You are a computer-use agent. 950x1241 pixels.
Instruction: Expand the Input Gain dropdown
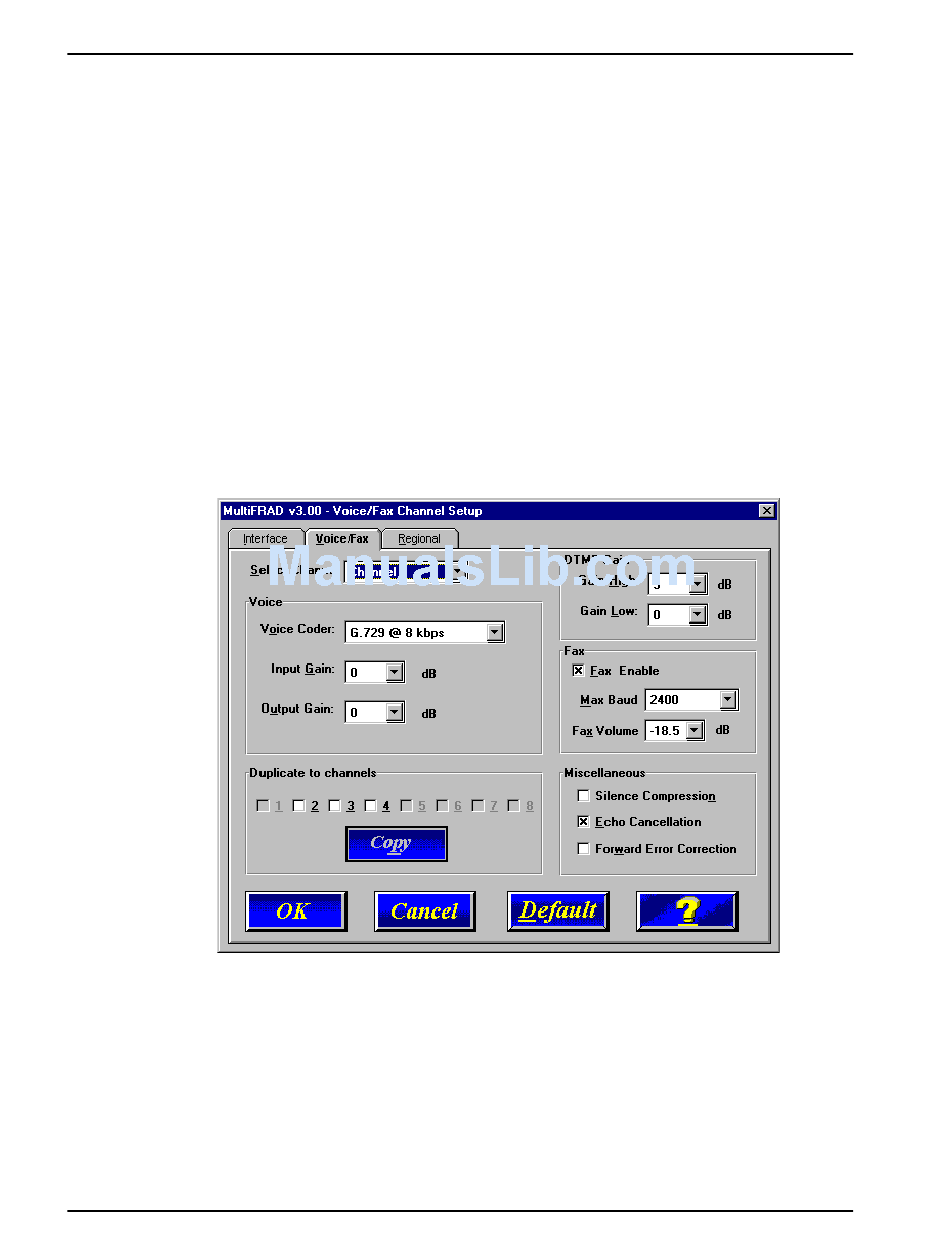394,673
